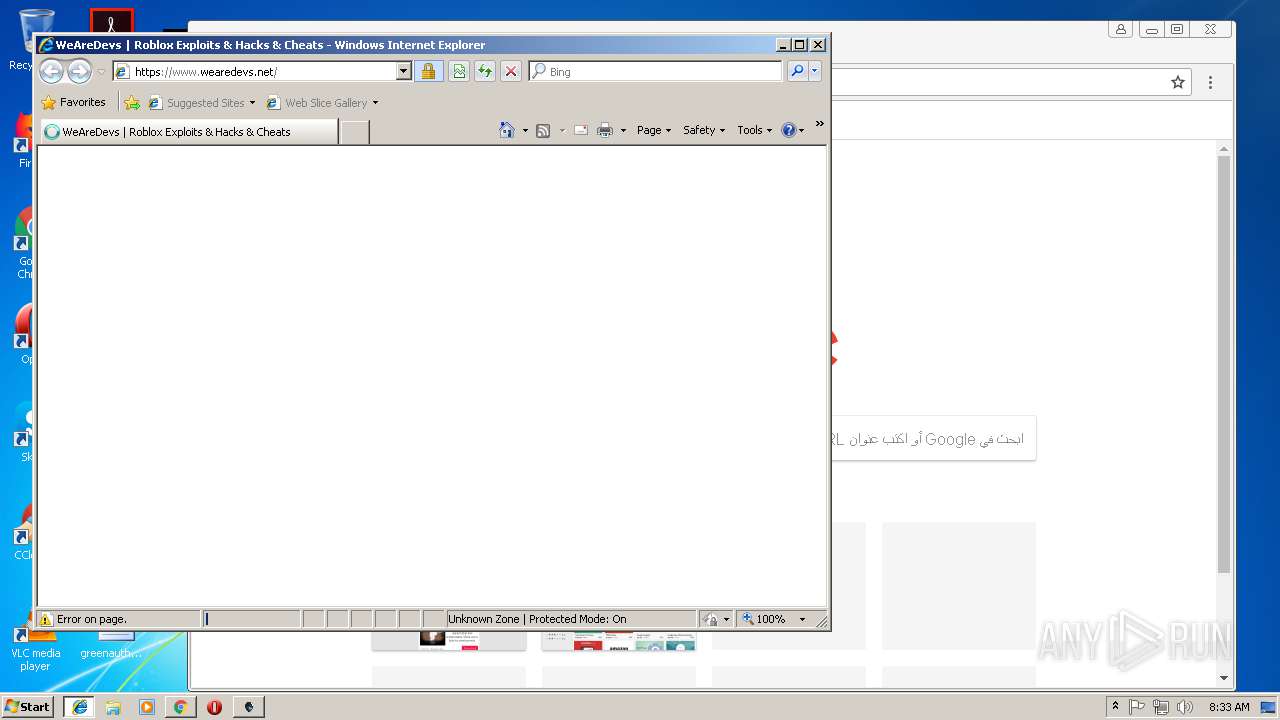
Task: Click the Error on page warning icon
Action: point(46,619)
